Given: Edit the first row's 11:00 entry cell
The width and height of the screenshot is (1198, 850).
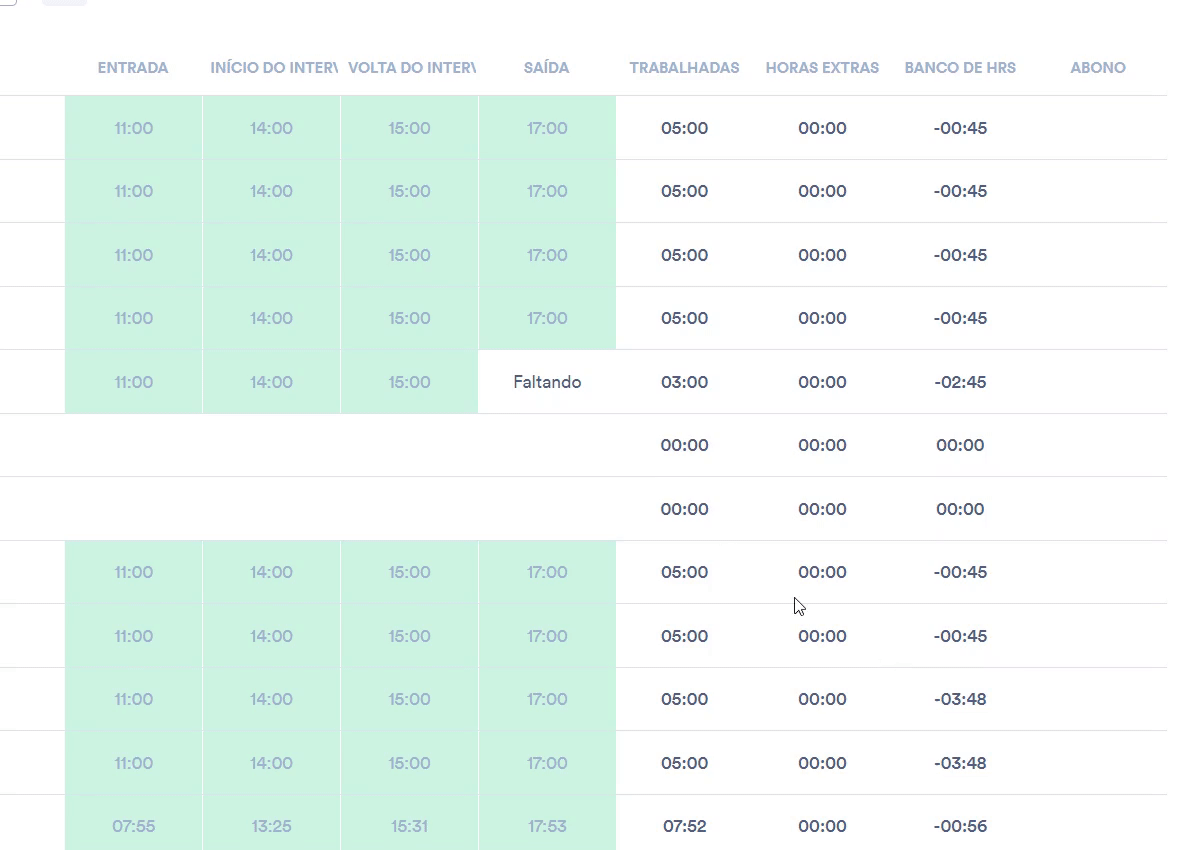Looking at the screenshot, I should pos(133,128).
